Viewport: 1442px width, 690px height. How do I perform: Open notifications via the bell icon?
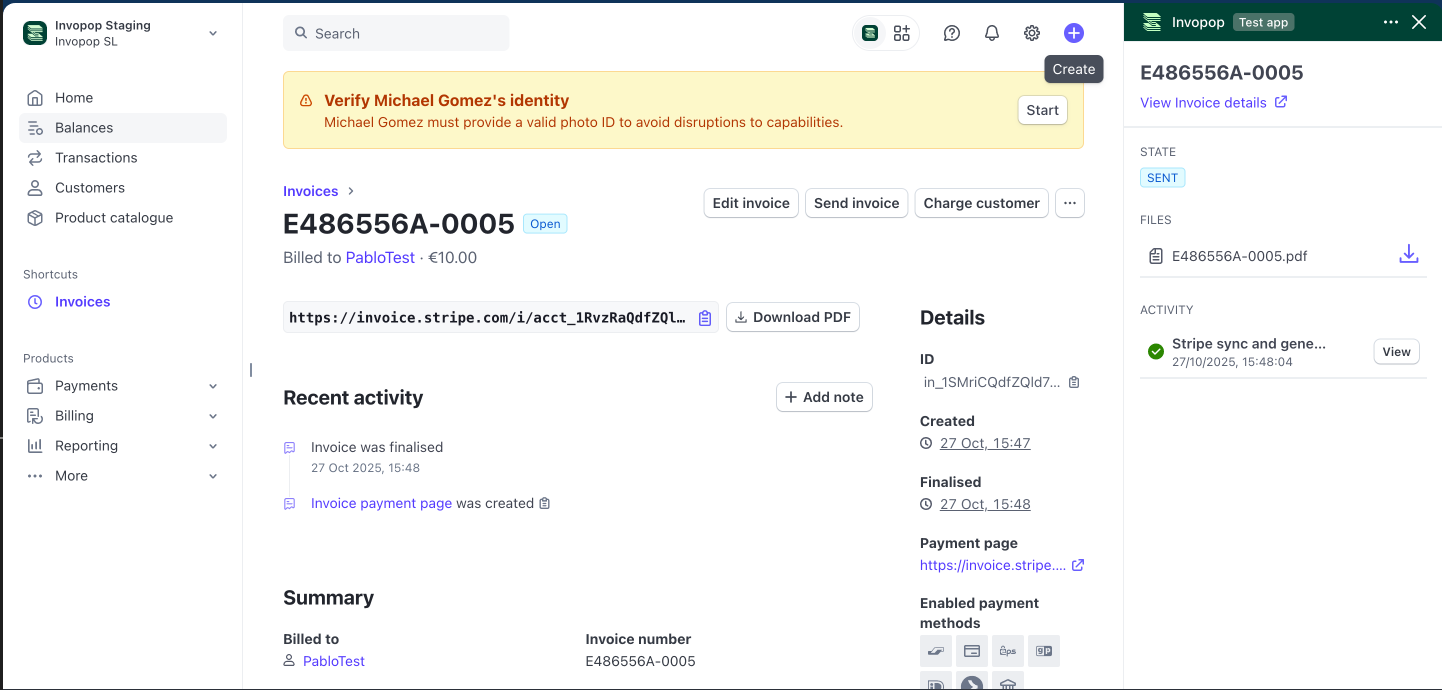pos(991,33)
